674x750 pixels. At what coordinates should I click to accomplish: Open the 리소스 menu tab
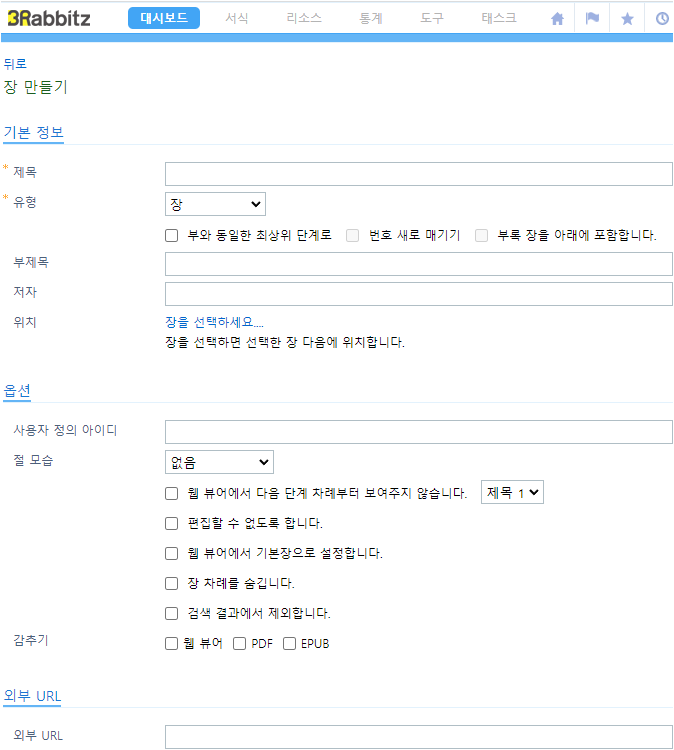coord(304,18)
